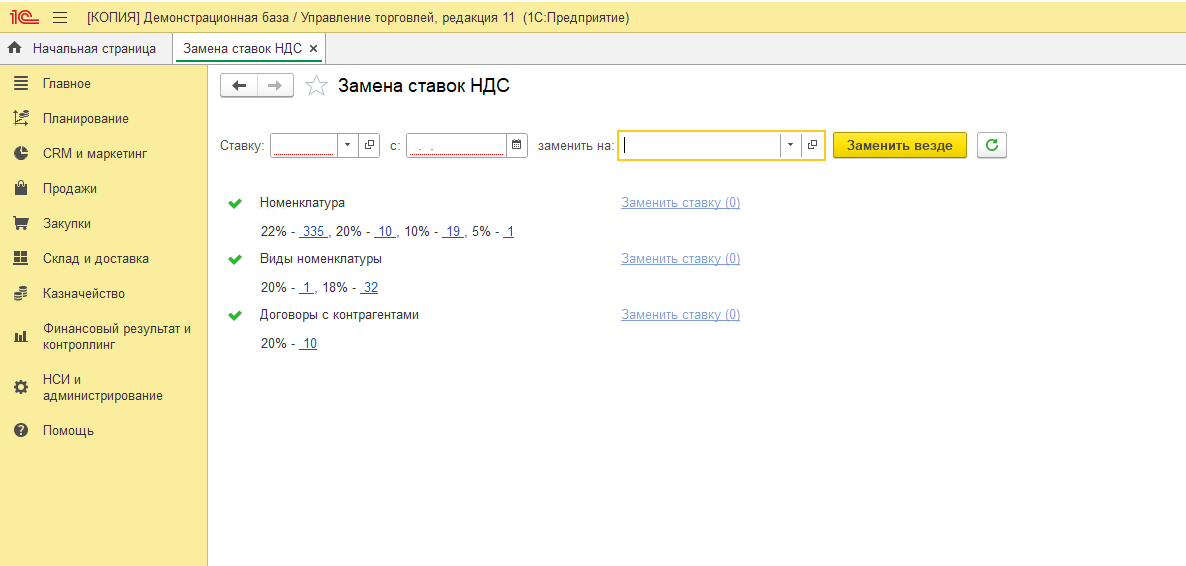Go forward with the right arrow button
1186x566 pixels.
tap(275, 86)
